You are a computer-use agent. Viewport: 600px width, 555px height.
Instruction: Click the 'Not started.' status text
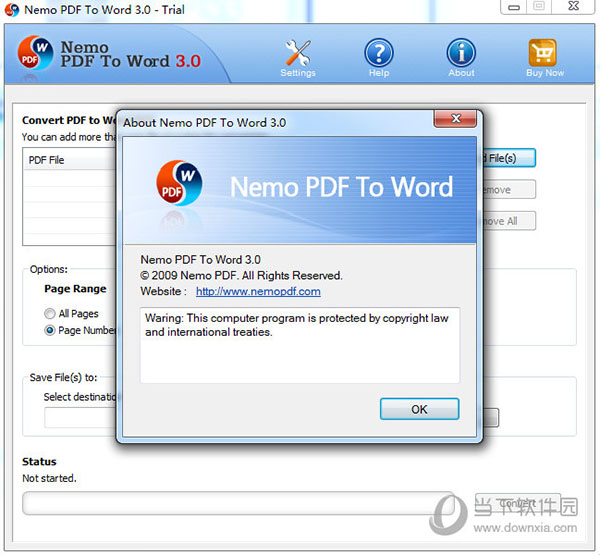coord(49,478)
